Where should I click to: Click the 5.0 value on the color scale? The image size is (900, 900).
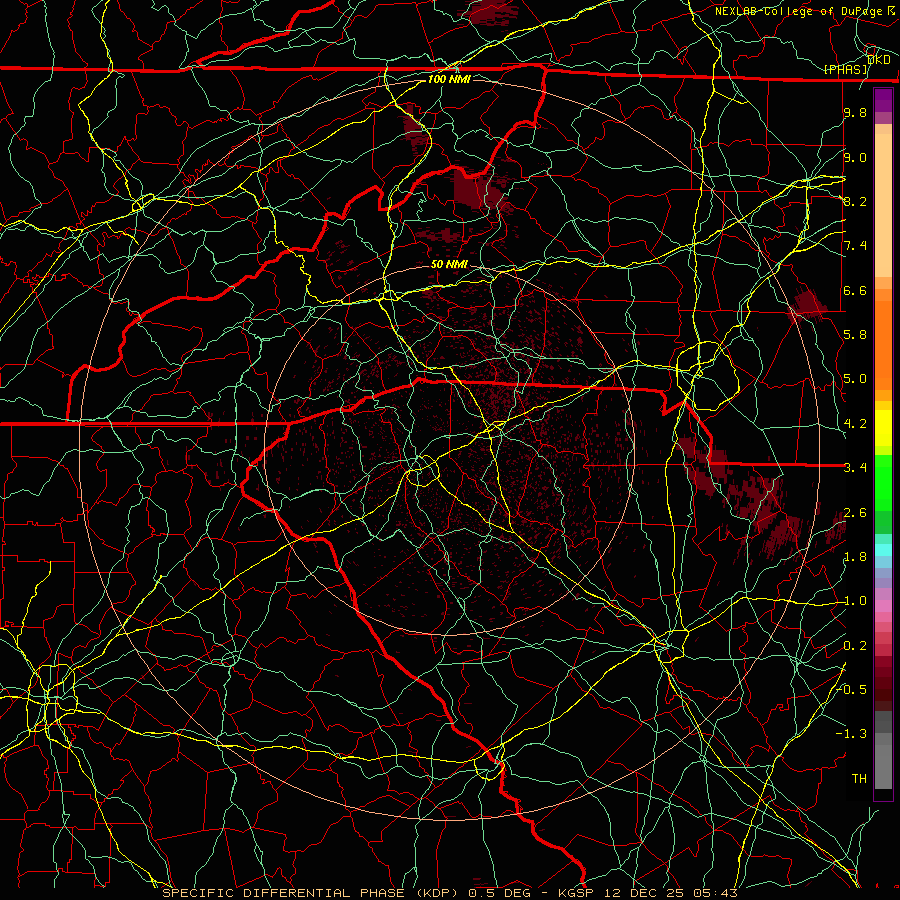pyautogui.click(x=855, y=379)
